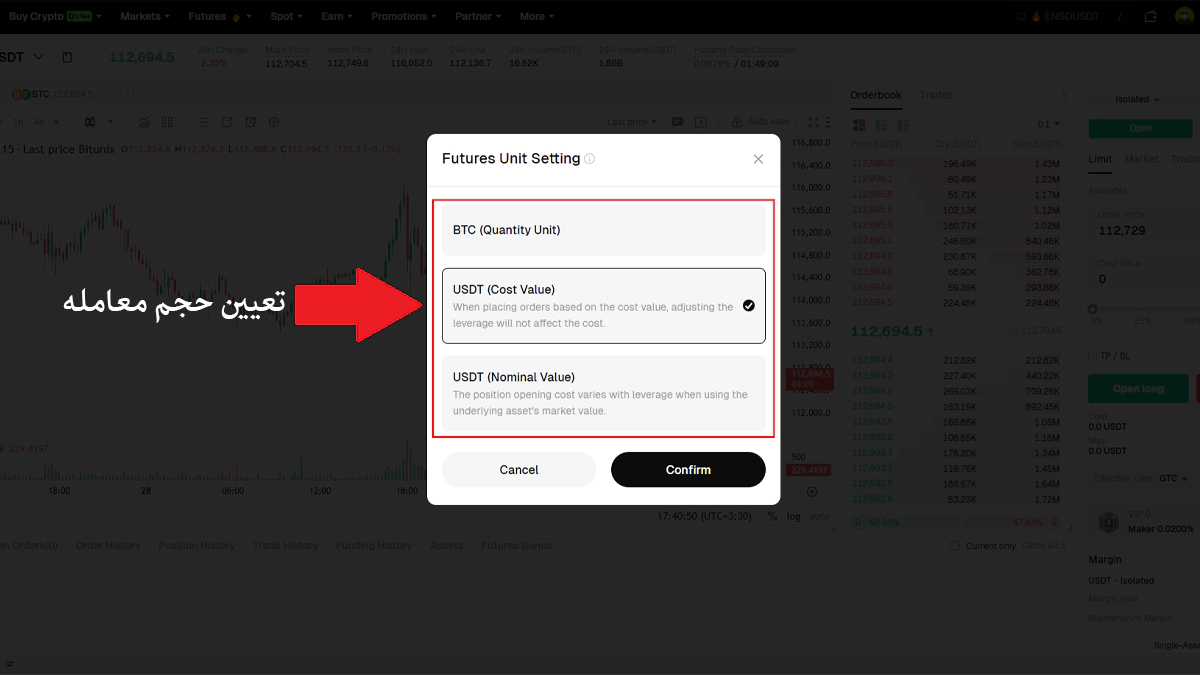
Task: Click the search magnifier icon
Action: (x=1020, y=17)
